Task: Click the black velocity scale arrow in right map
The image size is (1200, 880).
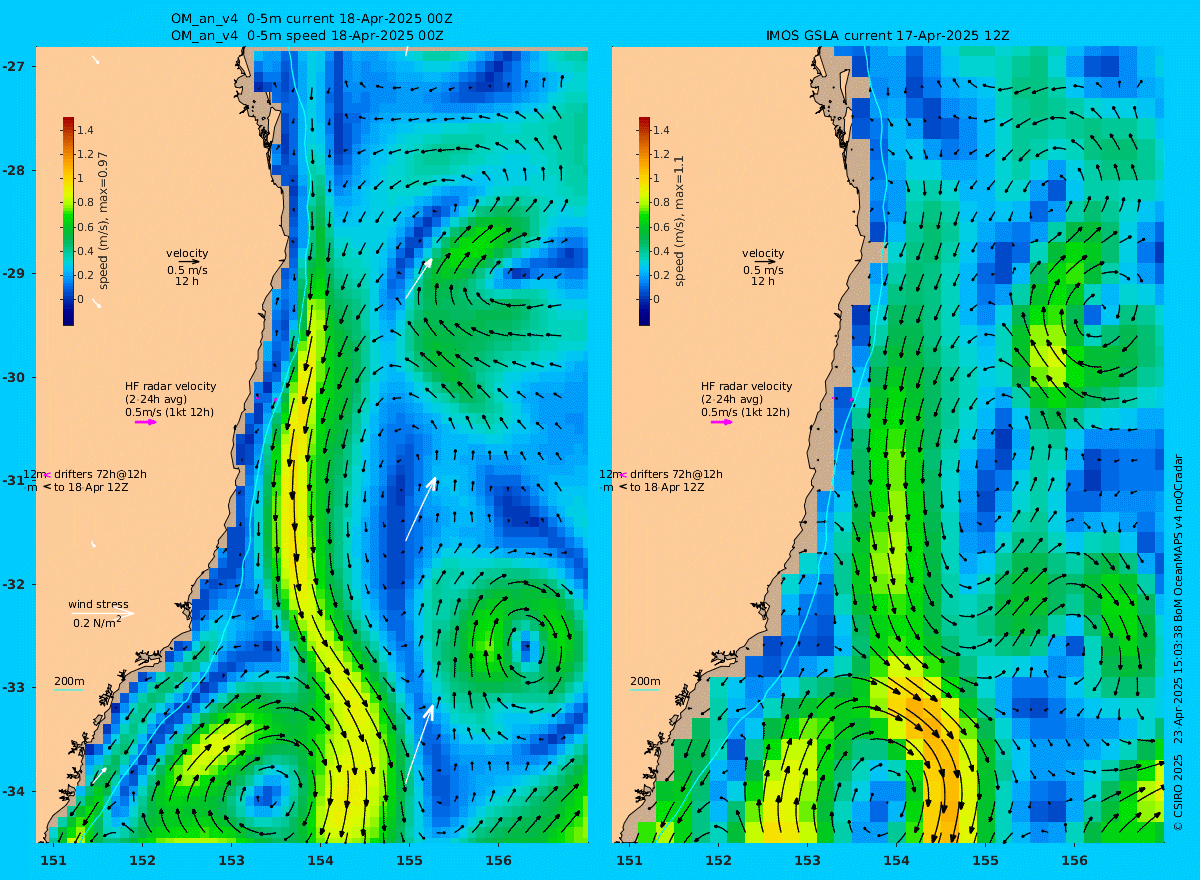Action: pyautogui.click(x=766, y=262)
